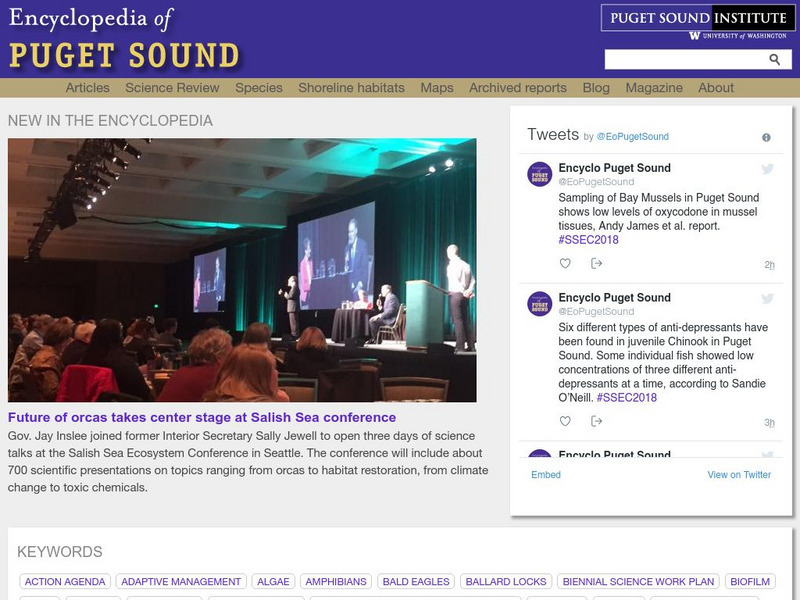The width and height of the screenshot is (800, 600).
Task: Visit the Blog page
Action: [x=596, y=88]
